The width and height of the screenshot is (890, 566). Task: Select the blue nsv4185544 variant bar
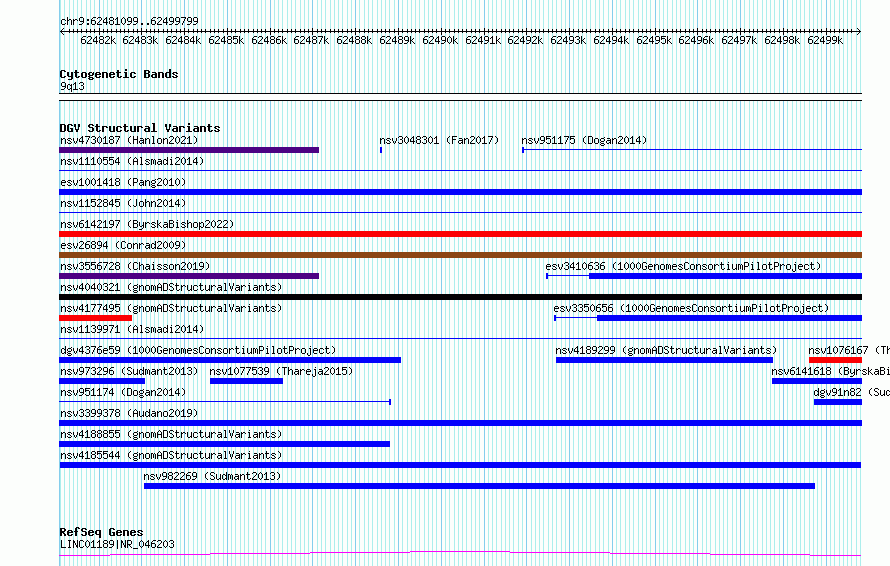pos(460,465)
